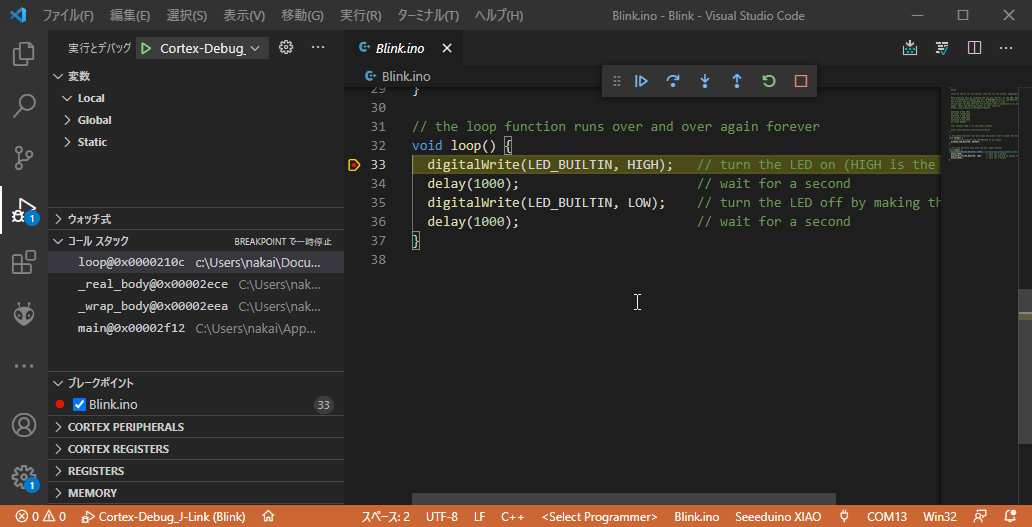Click <Select Programmer> in status bar
1032x527 pixels.
(600, 516)
